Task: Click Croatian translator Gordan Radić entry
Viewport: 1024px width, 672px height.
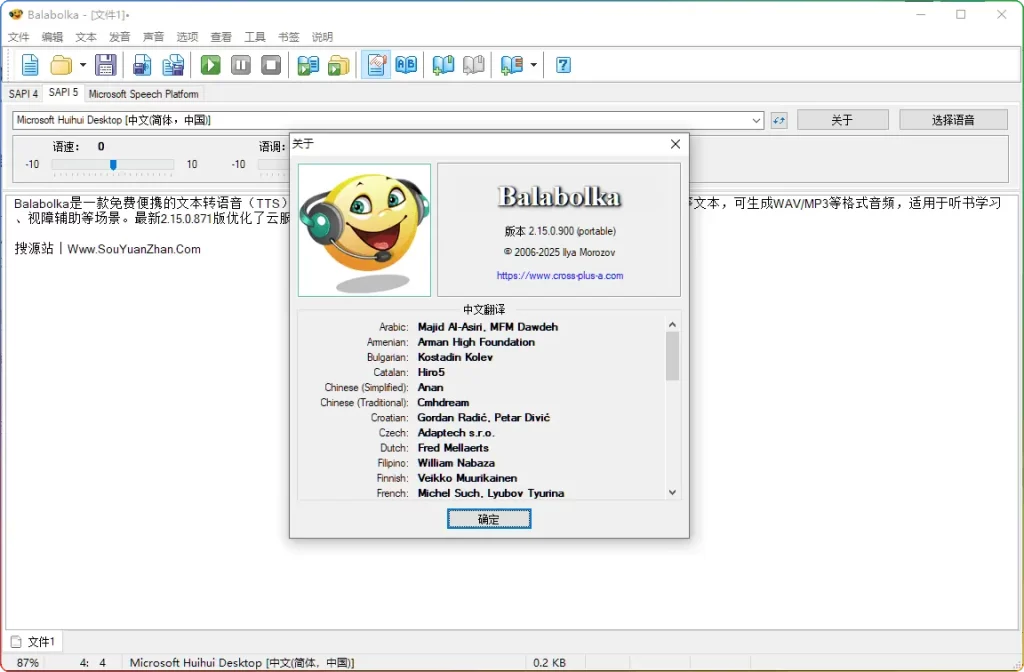Action: pyautogui.click(x=483, y=417)
